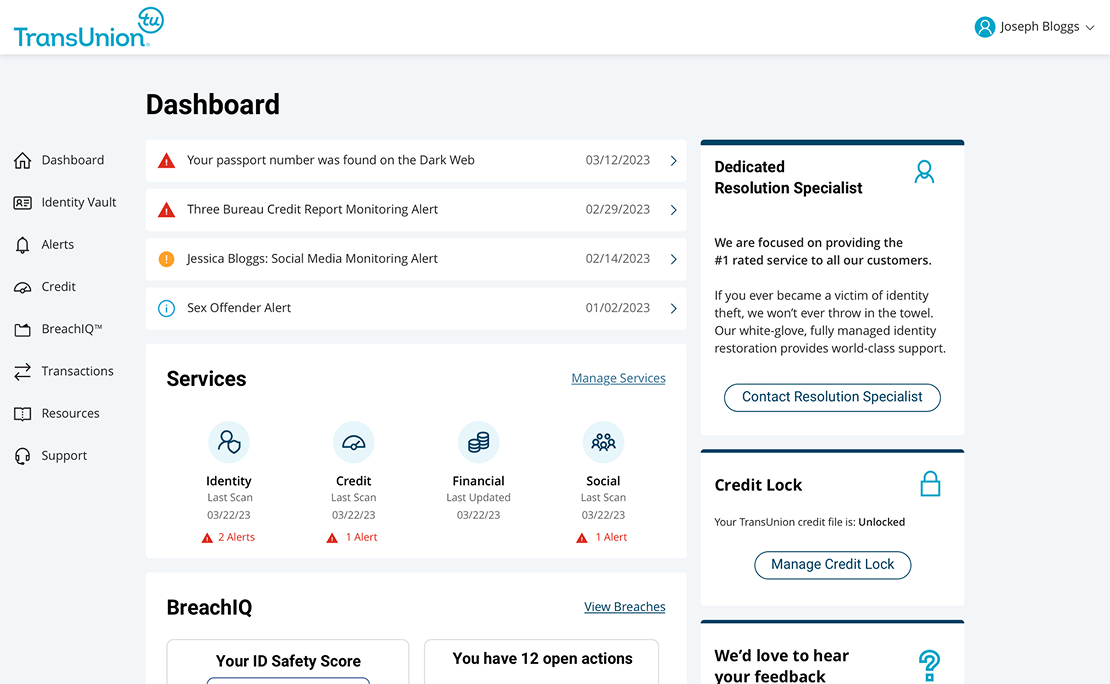Click the Alerts bell icon
The image size is (1110, 684).
(x=23, y=245)
